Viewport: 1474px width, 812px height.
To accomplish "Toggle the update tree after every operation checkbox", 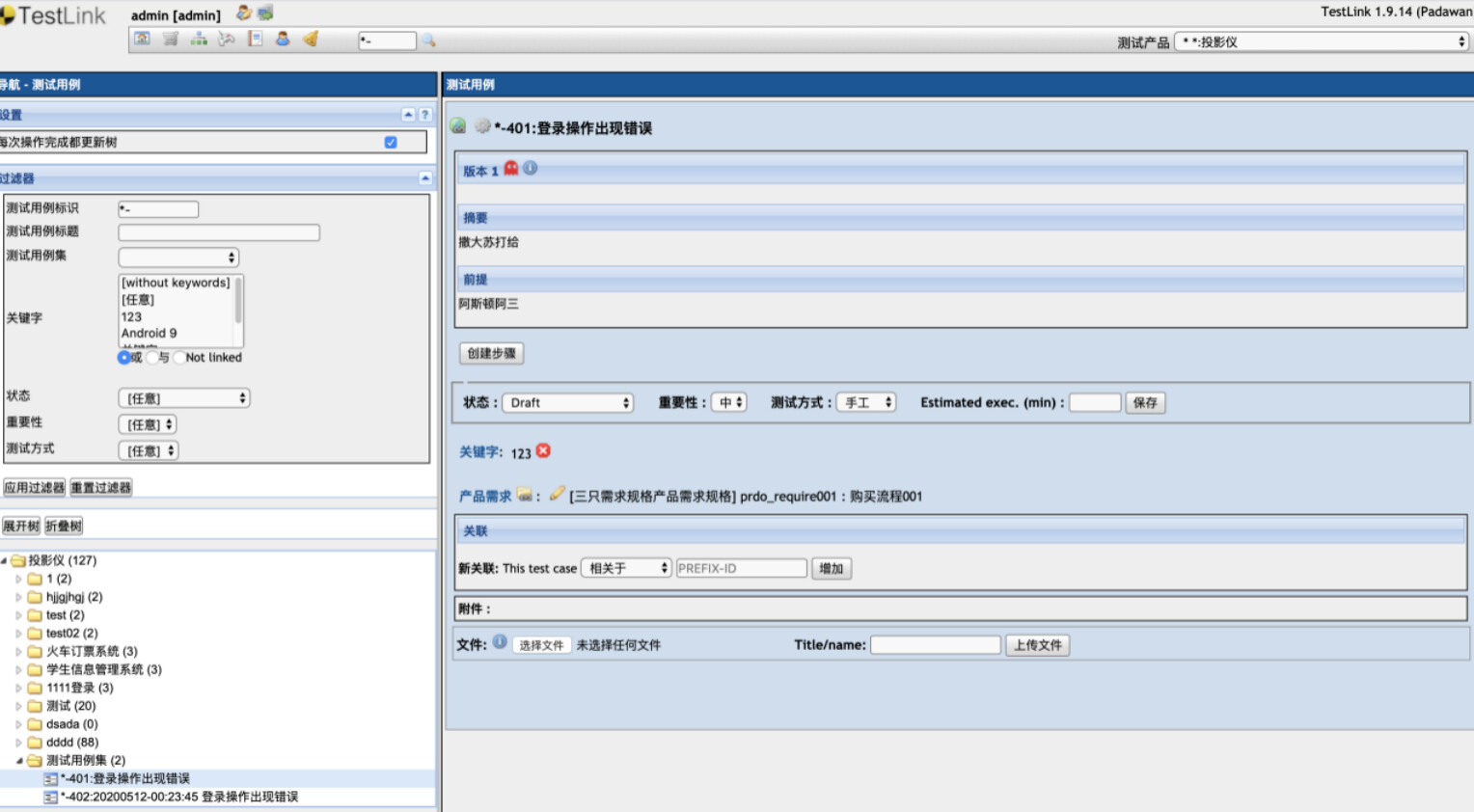I will pos(391,142).
